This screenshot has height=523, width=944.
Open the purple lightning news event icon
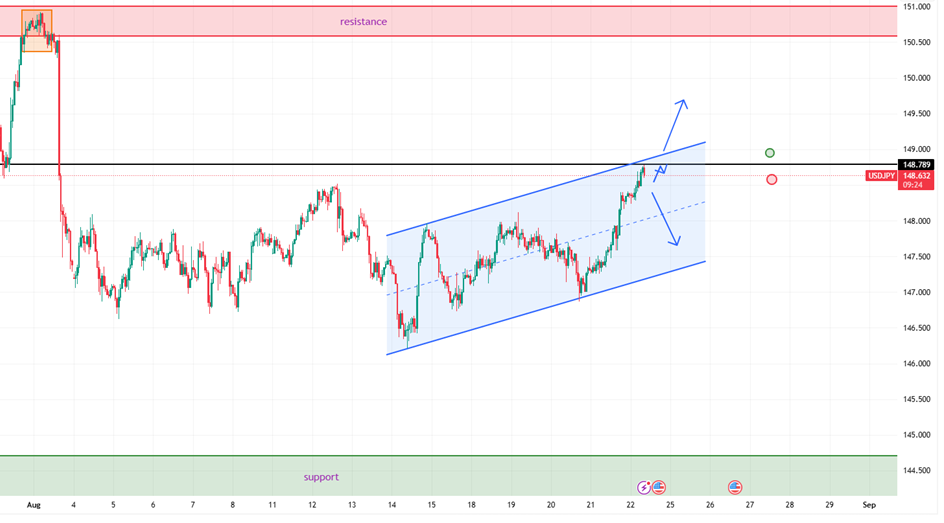pos(644,487)
